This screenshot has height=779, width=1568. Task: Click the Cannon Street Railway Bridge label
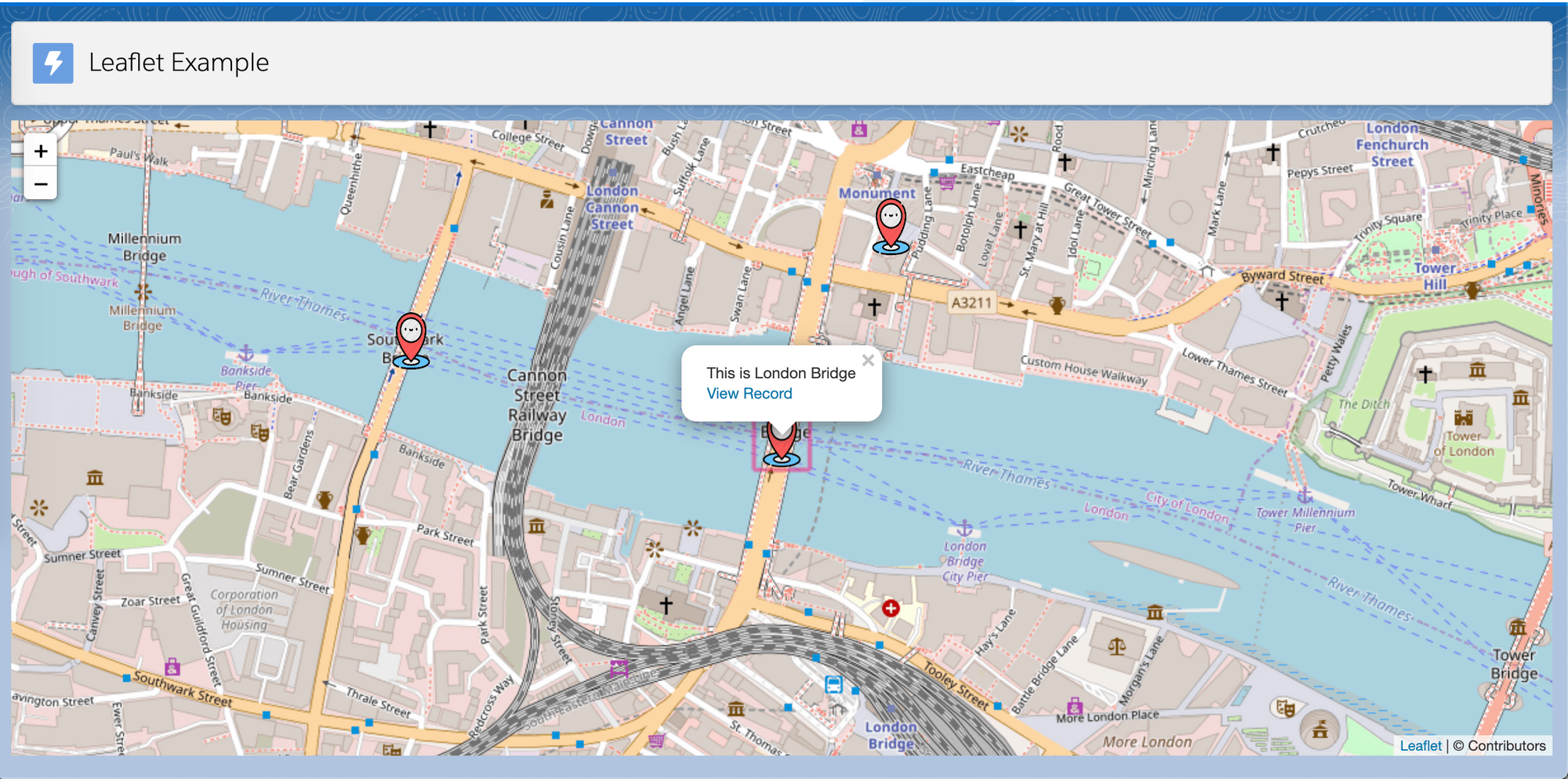[x=537, y=405]
